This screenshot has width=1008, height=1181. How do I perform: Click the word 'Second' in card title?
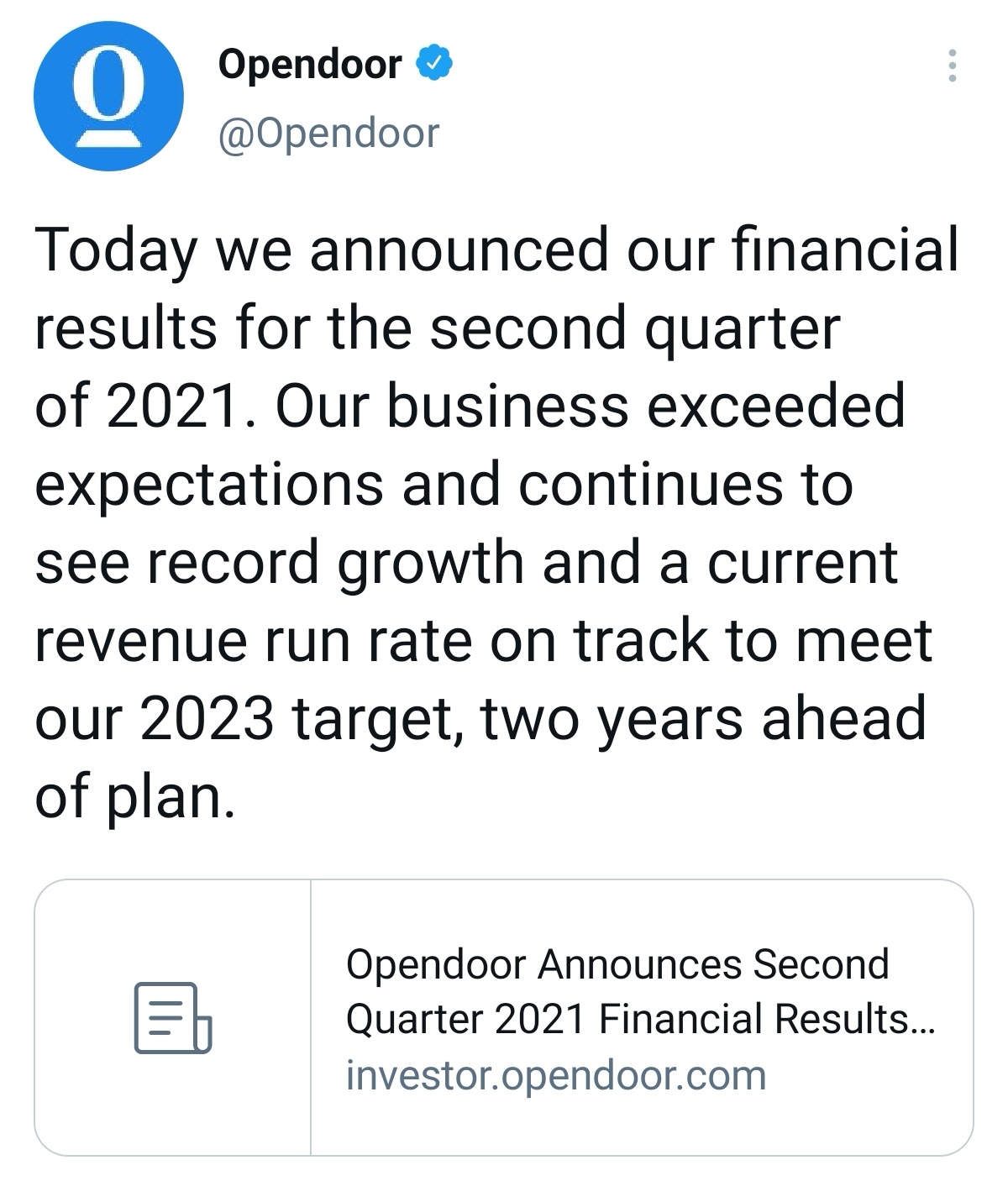pos(821,964)
